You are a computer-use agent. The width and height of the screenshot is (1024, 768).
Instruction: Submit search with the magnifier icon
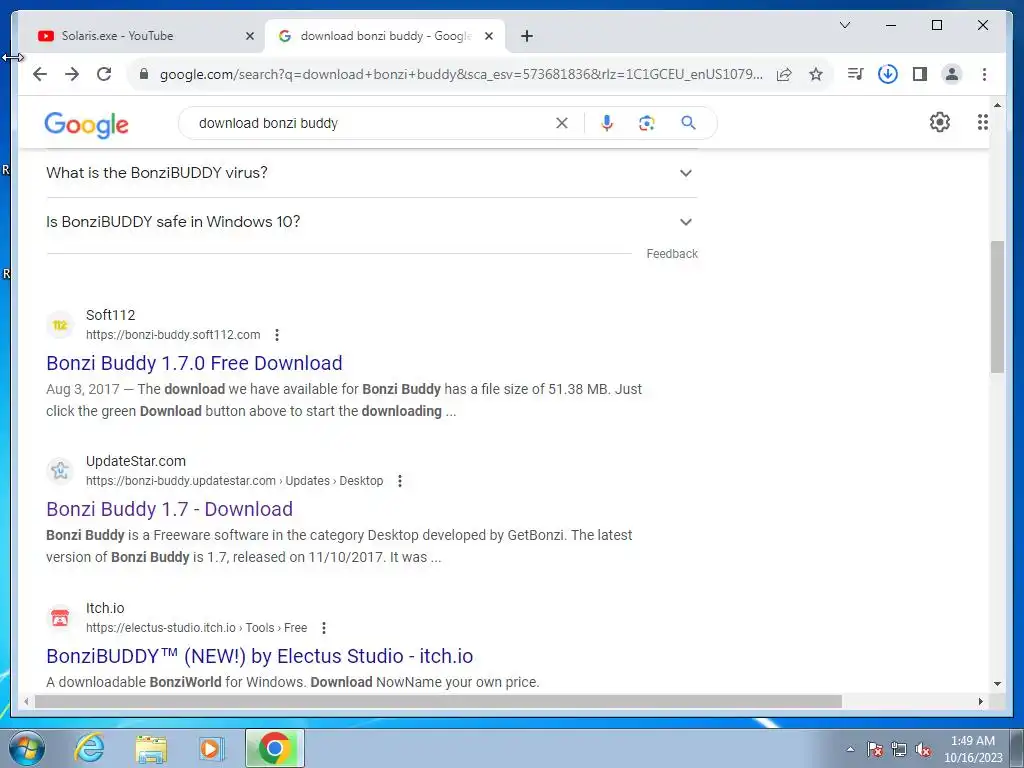tap(688, 122)
